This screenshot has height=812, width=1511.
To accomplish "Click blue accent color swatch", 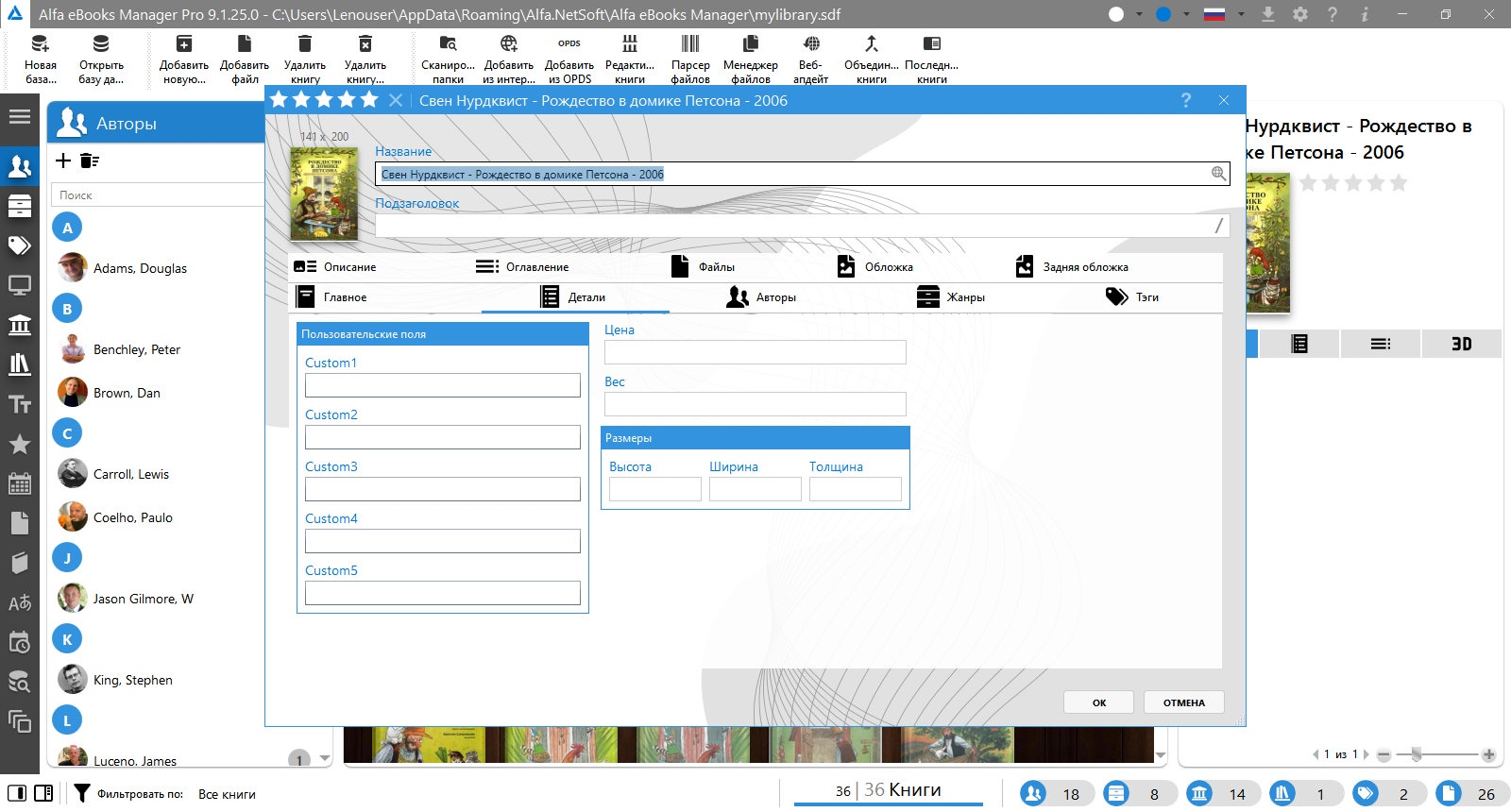I will pos(1163,14).
